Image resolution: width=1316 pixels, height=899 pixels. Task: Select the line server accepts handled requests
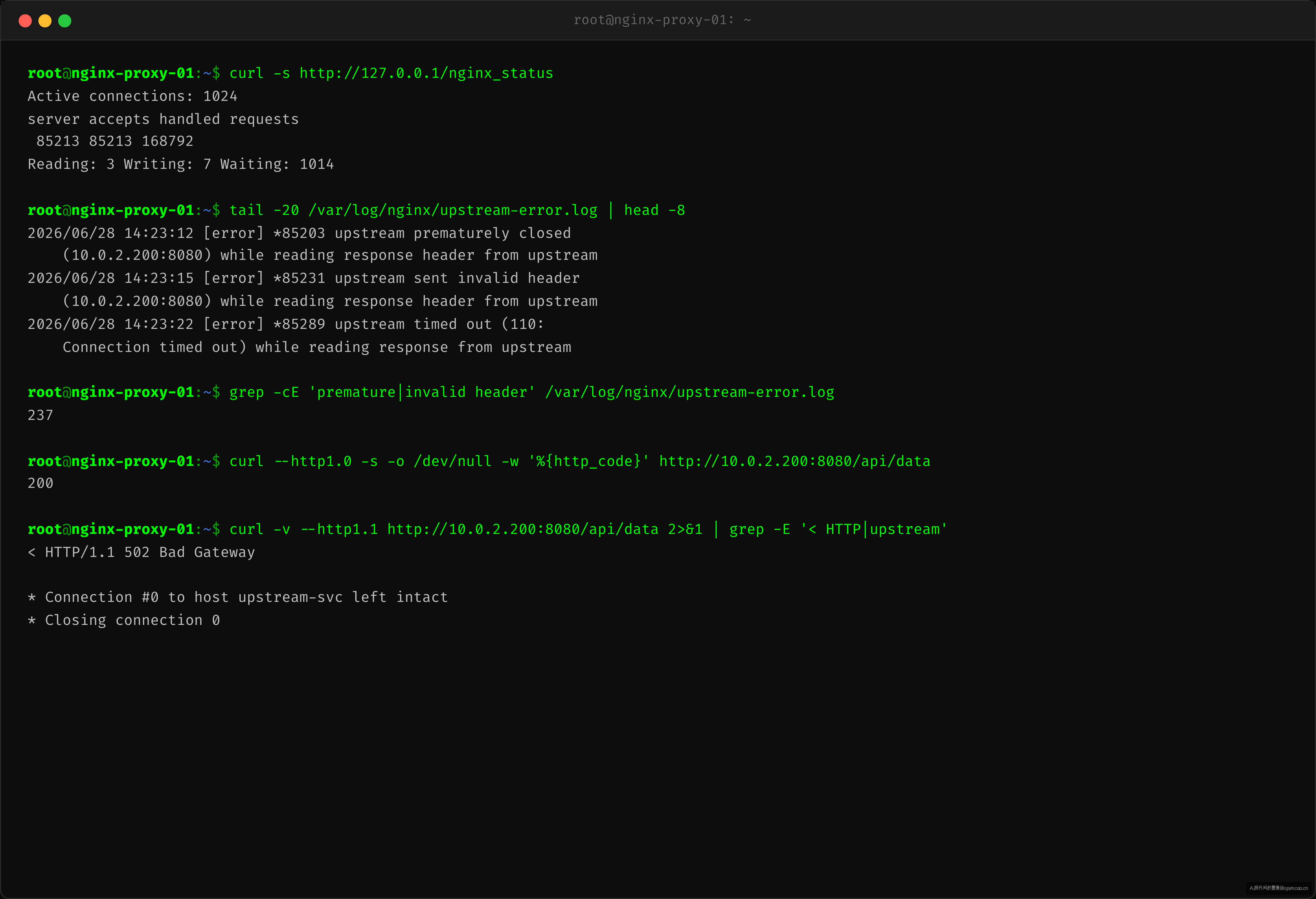[163, 119]
